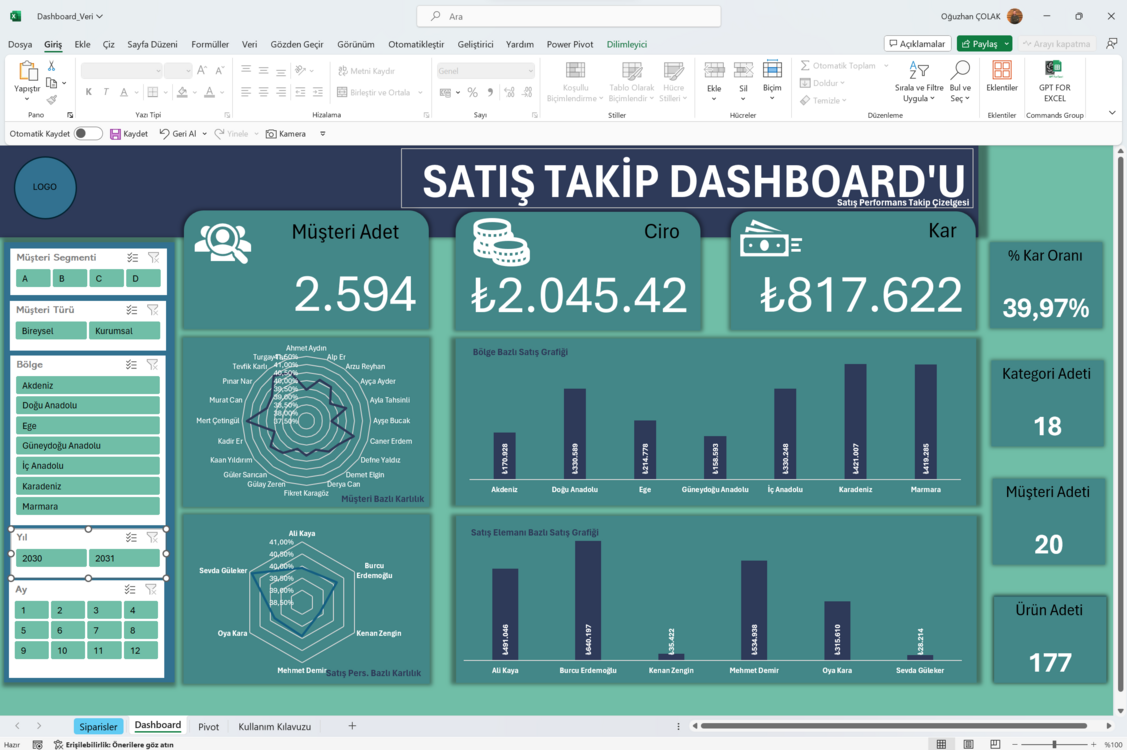1127x750 pixels.
Task: Open Sırala ve Filtre Uygula
Action: (x=919, y=70)
